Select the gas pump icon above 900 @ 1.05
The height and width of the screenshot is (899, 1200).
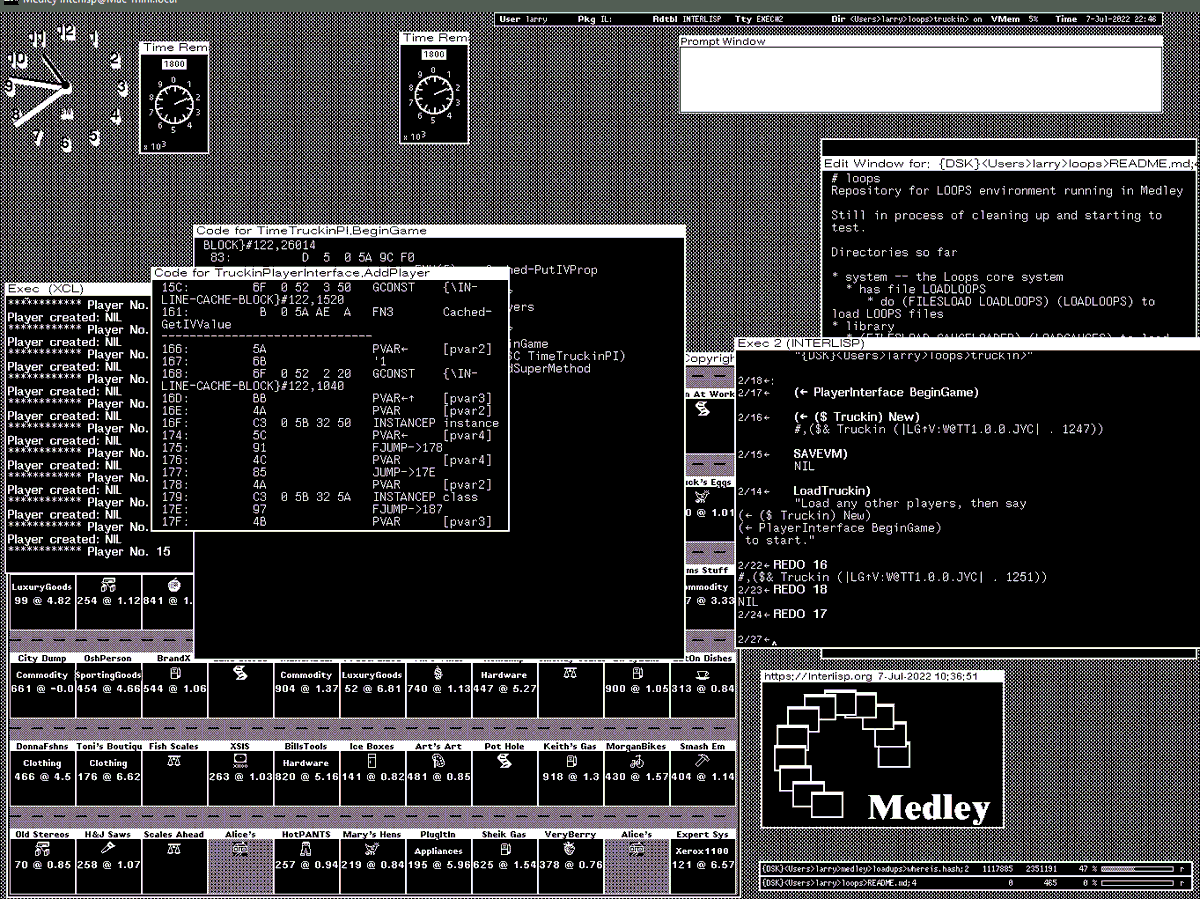tap(635, 675)
